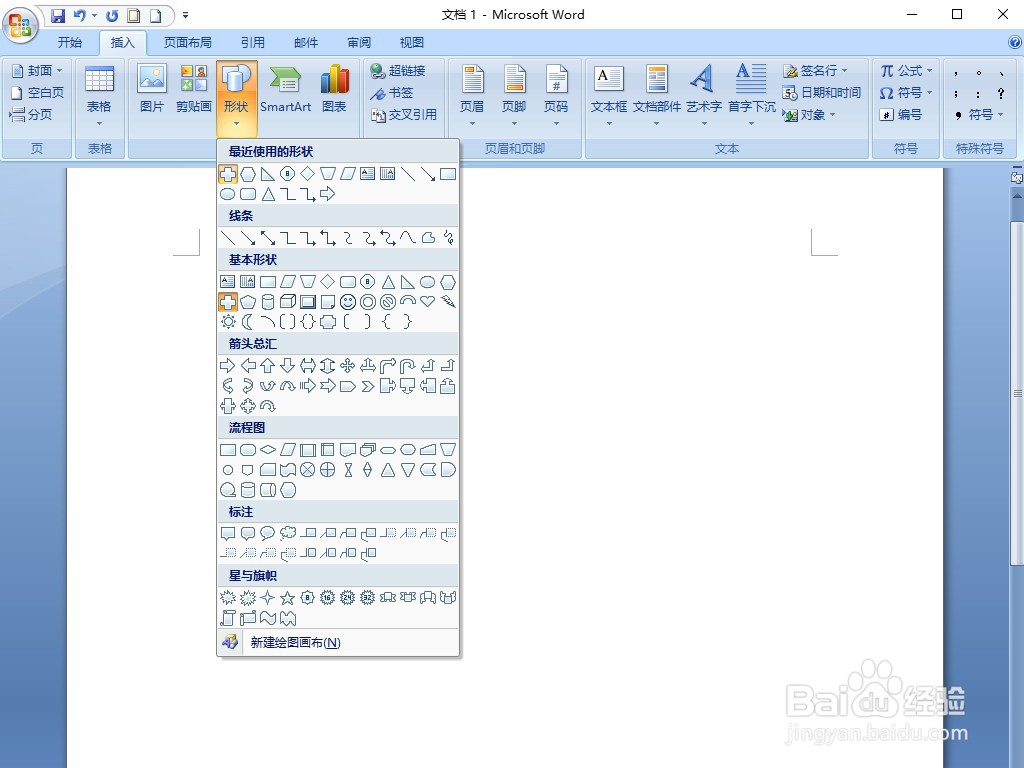Image resolution: width=1024 pixels, height=768 pixels.
Task: Select the rectangular callout shape
Action: (228, 534)
